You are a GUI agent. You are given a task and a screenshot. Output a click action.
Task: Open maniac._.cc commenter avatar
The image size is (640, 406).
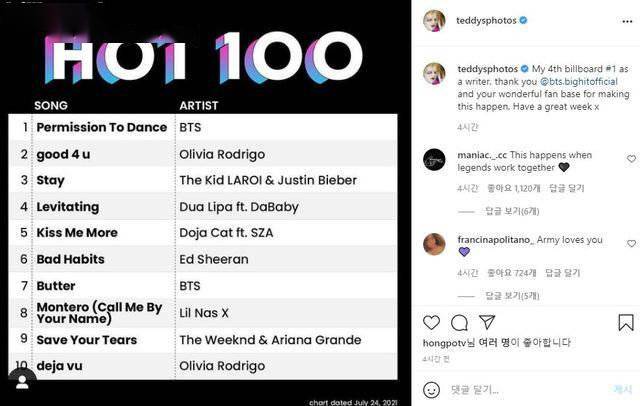click(434, 159)
